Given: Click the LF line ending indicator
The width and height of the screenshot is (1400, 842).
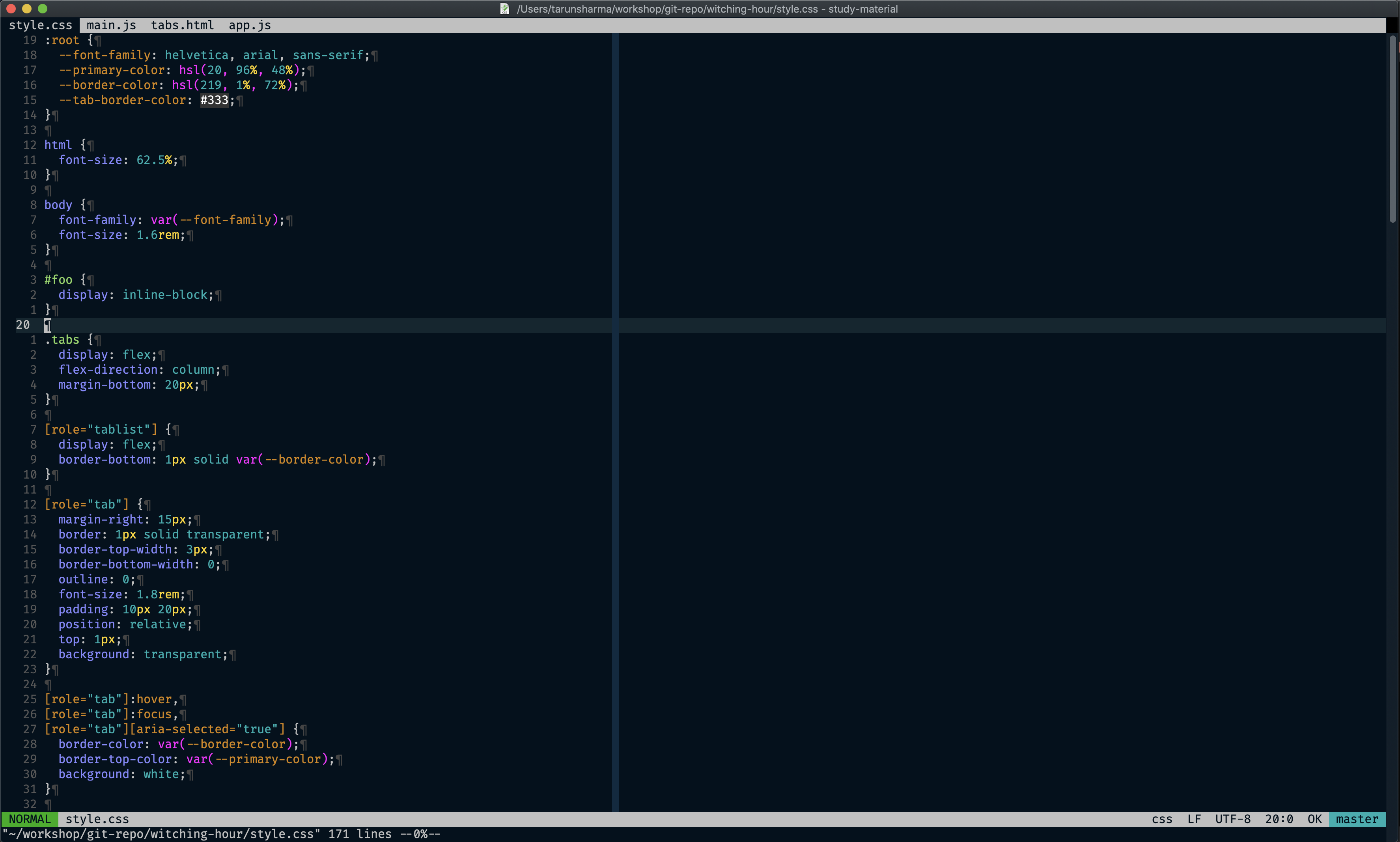Looking at the screenshot, I should [x=1194, y=819].
